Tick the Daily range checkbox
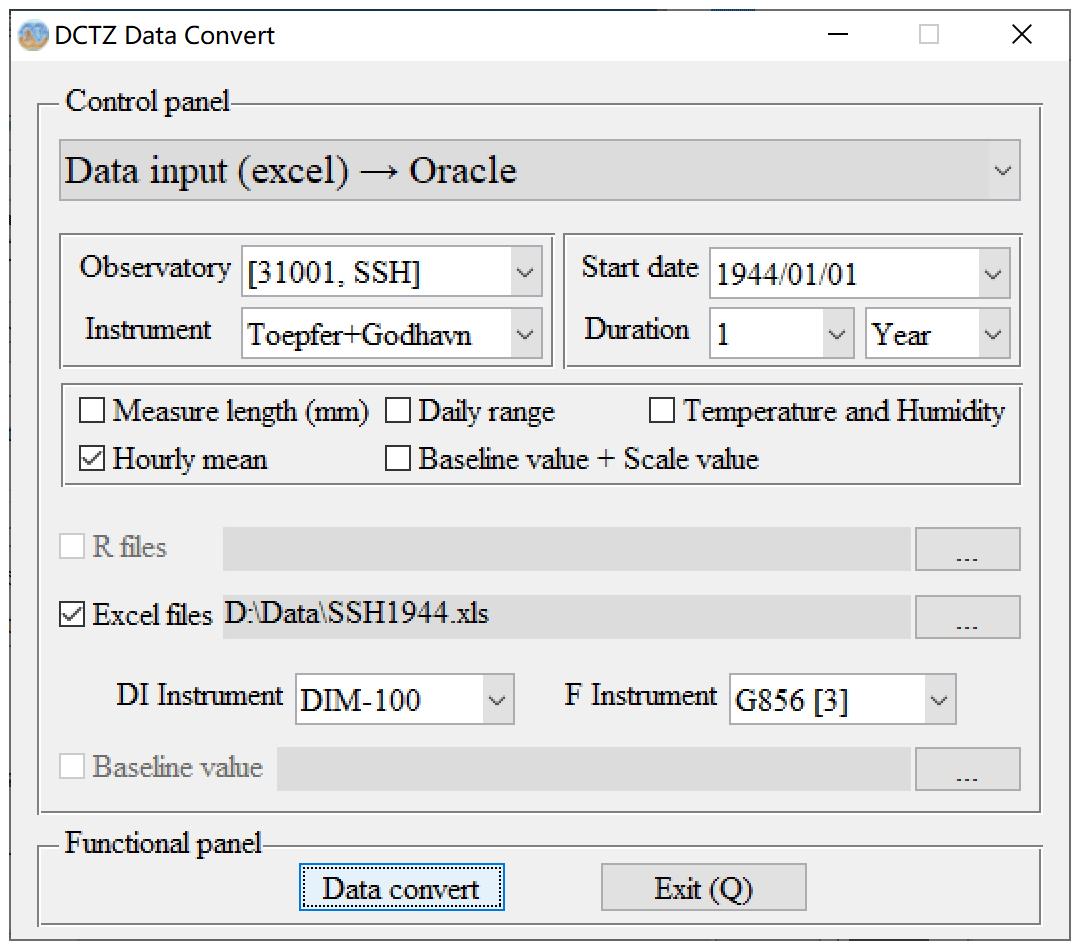Screen dimensions: 1080x950 pos(398,411)
